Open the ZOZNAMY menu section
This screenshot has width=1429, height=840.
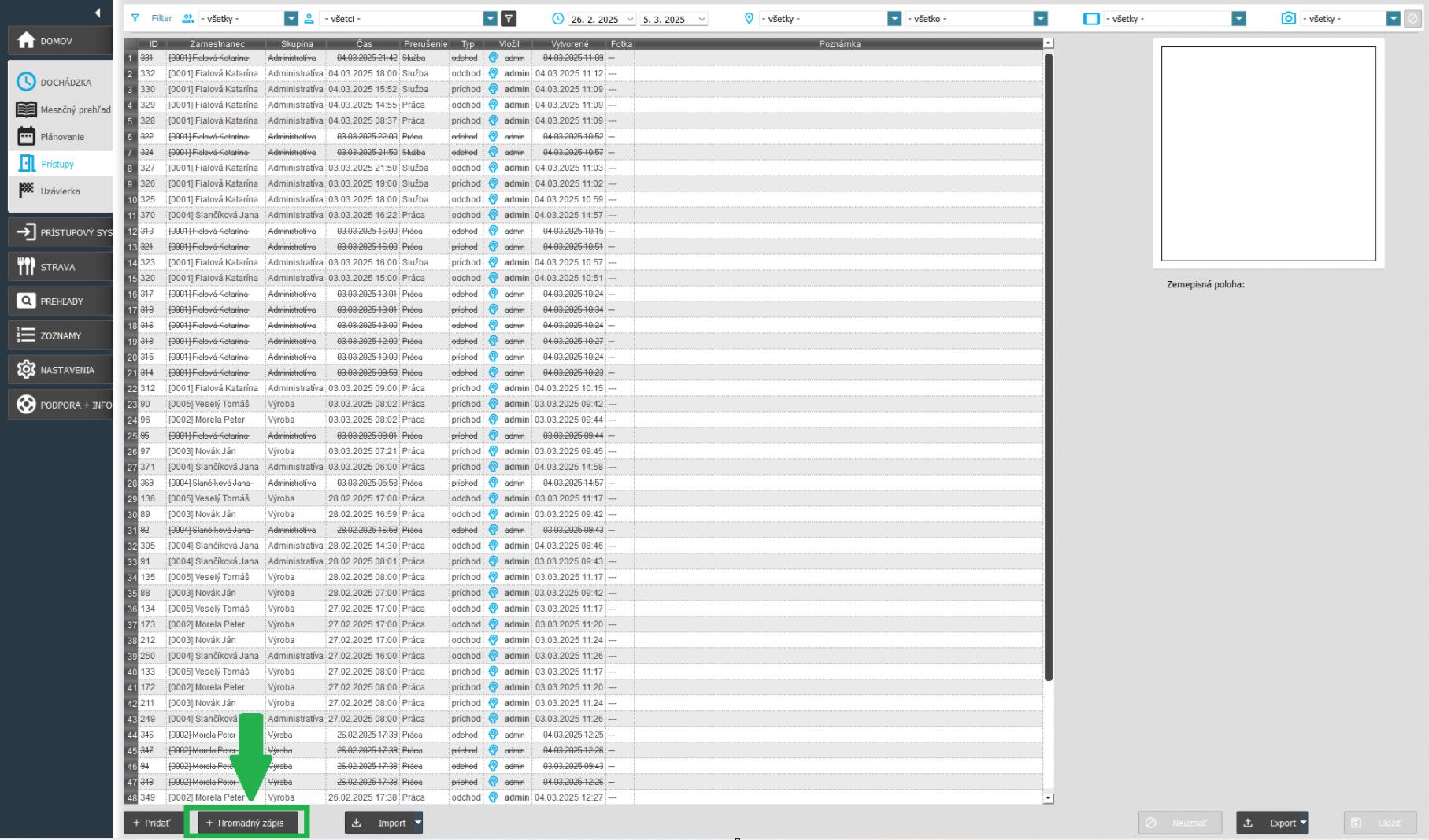tap(61, 335)
